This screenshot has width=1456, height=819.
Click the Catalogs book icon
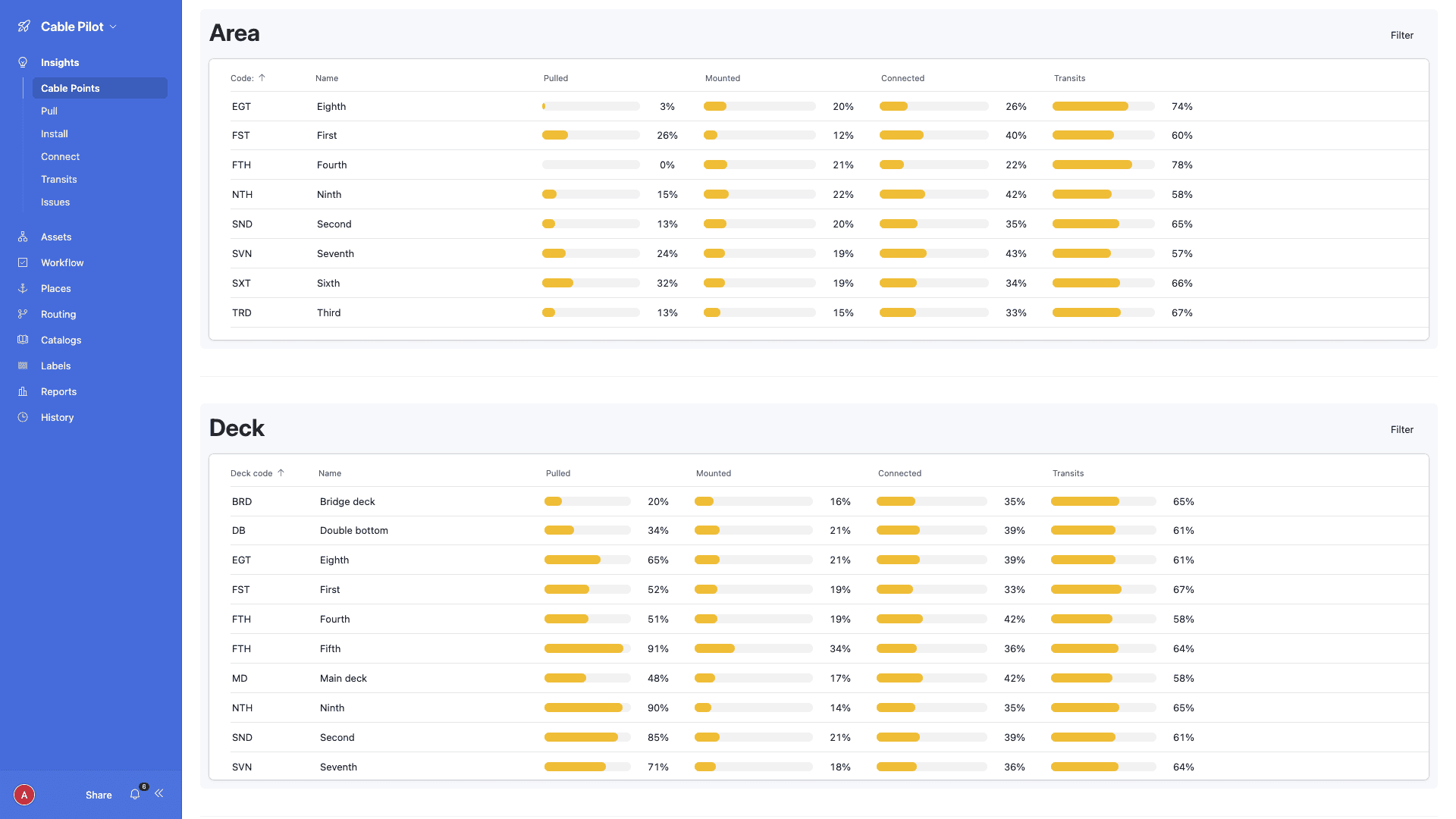pyautogui.click(x=23, y=340)
